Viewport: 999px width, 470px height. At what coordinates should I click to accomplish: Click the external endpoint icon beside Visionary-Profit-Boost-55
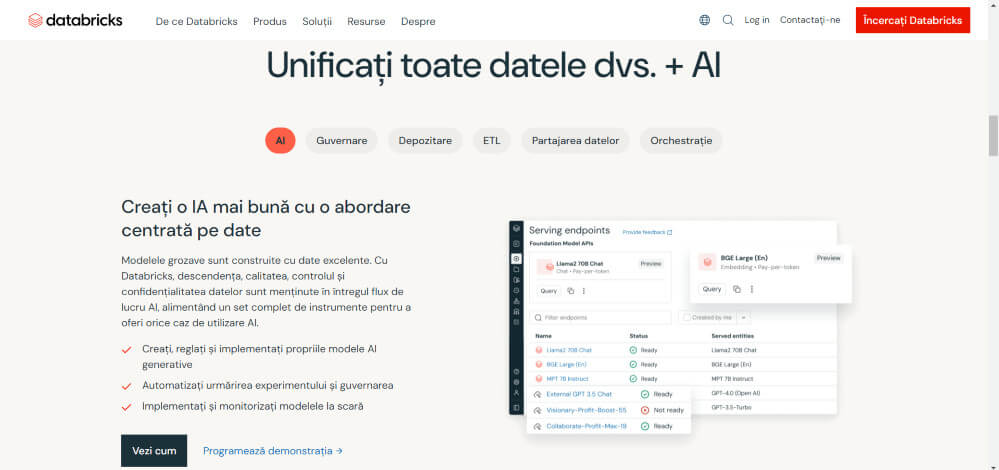pos(538,411)
